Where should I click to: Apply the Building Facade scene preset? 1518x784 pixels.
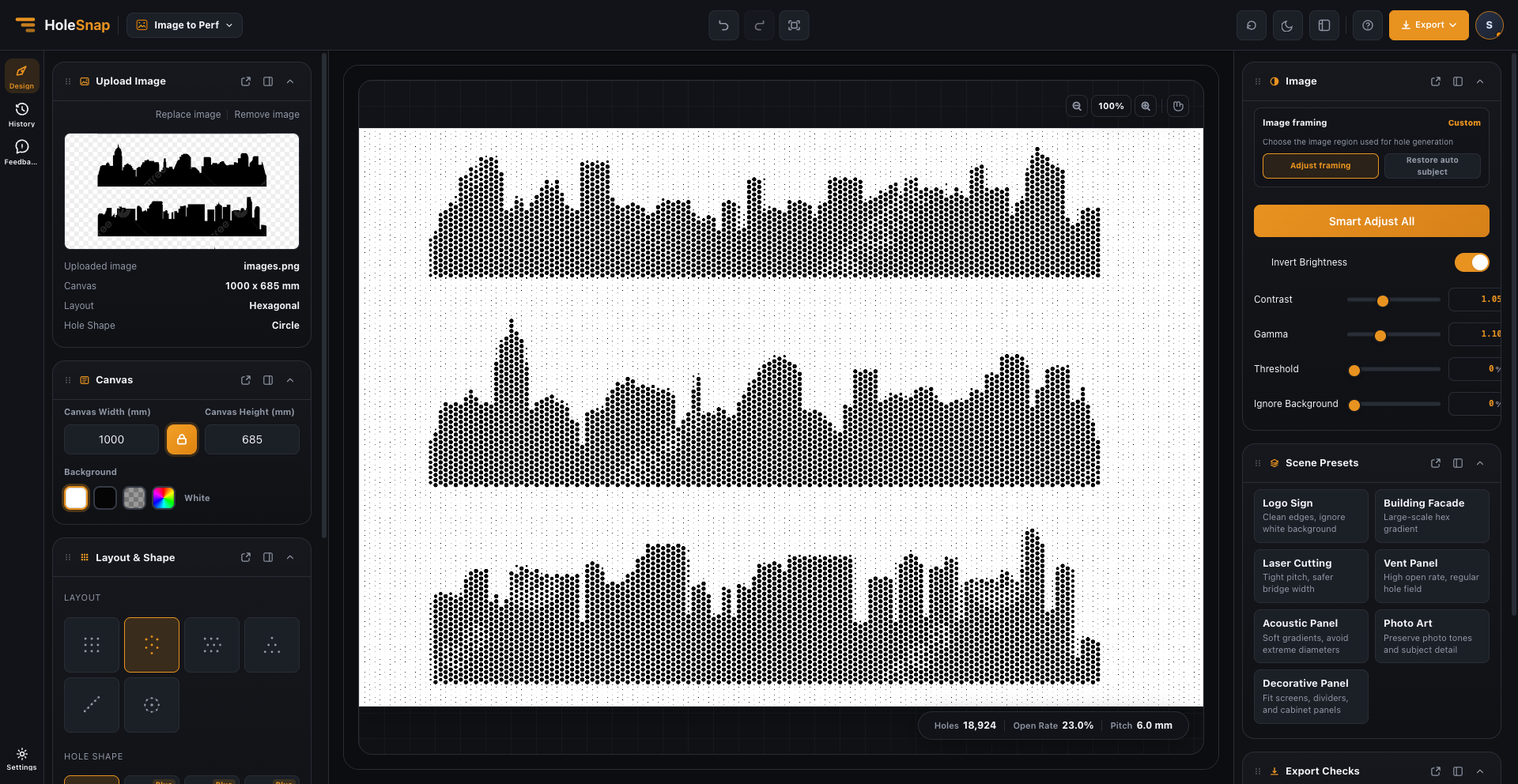[x=1432, y=516]
